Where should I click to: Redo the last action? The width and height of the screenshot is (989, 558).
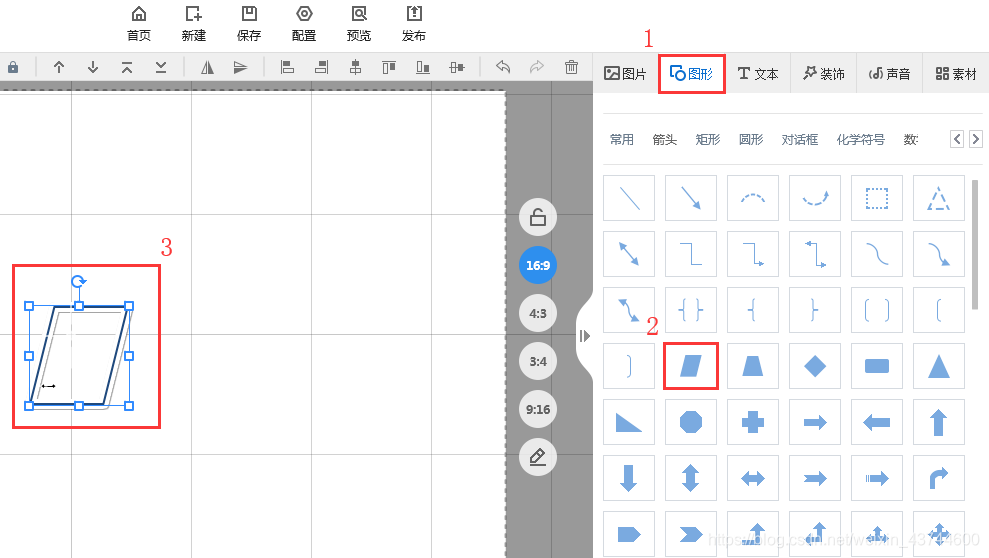click(x=537, y=66)
